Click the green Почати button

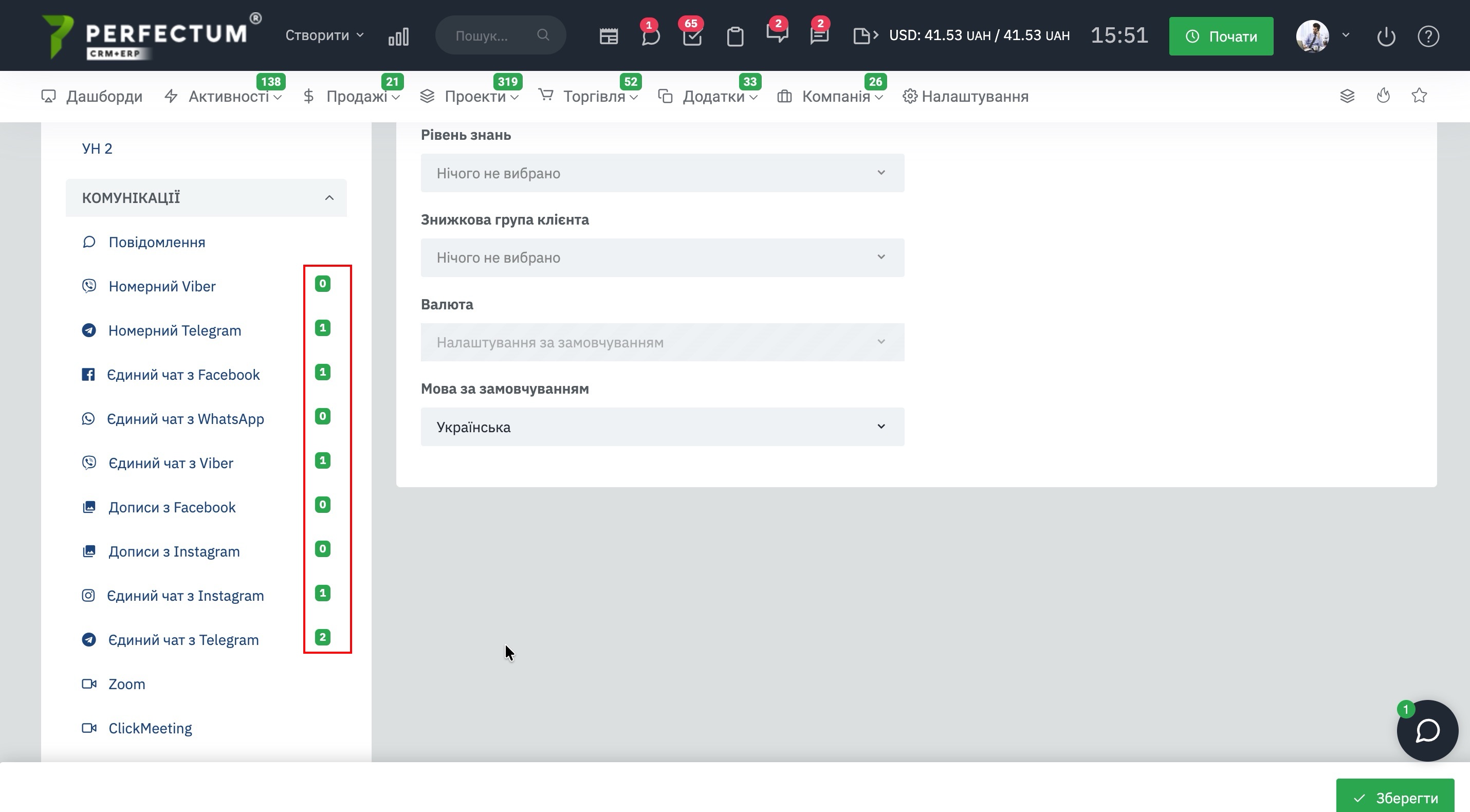pos(1221,36)
